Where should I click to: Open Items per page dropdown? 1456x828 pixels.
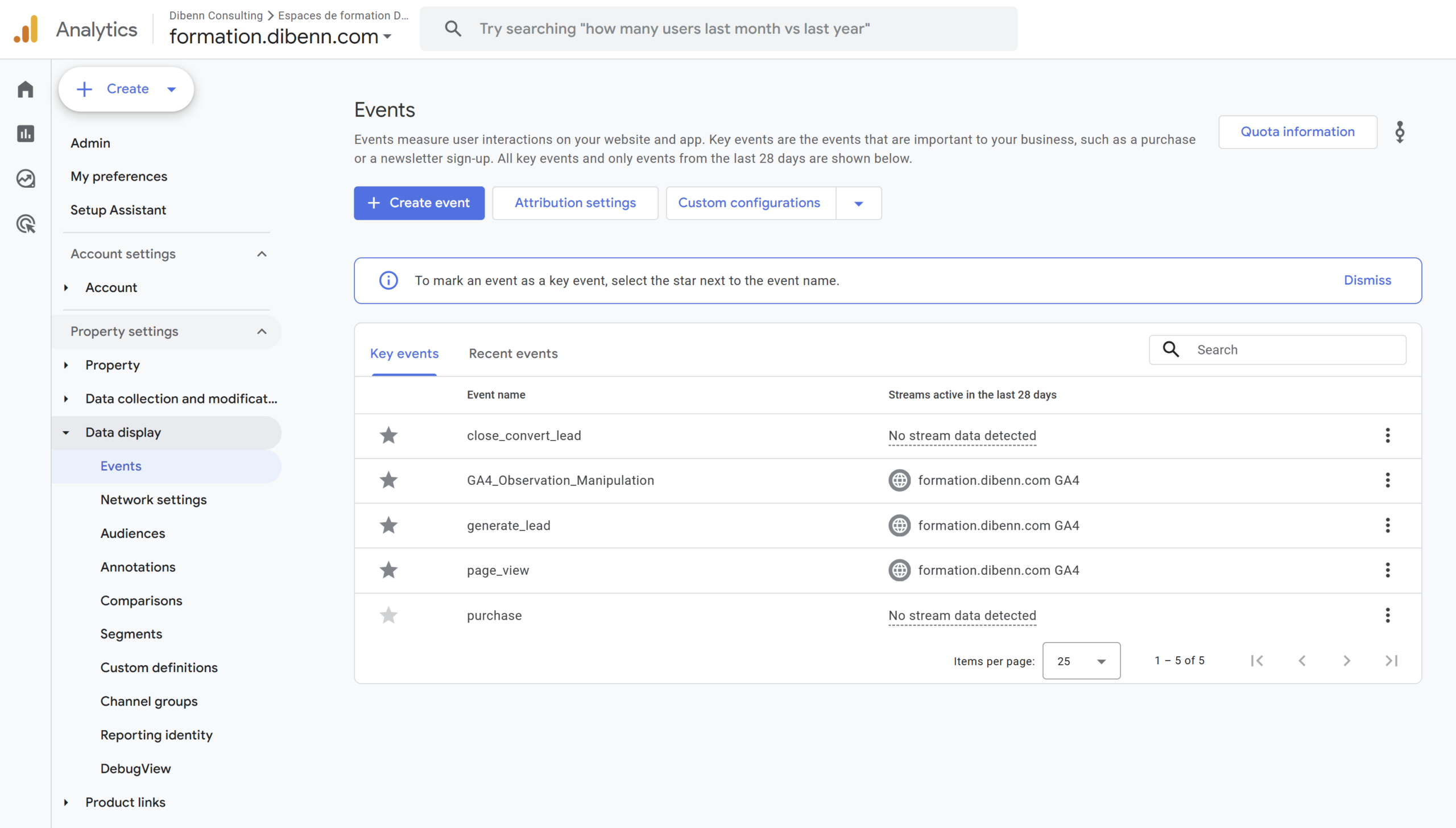(1081, 661)
